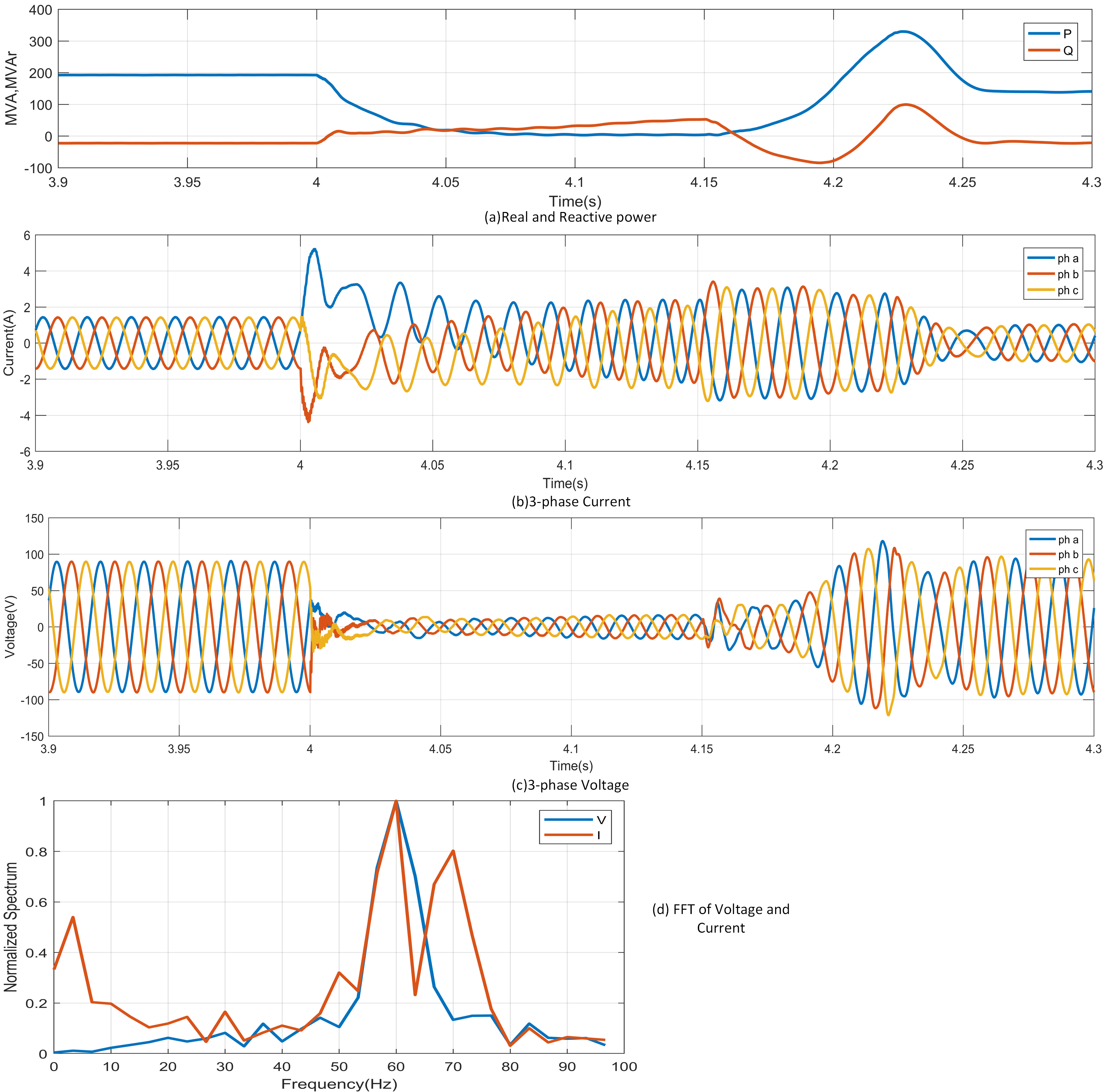Click the Frequency(Hz) axis label

[339, 1084]
